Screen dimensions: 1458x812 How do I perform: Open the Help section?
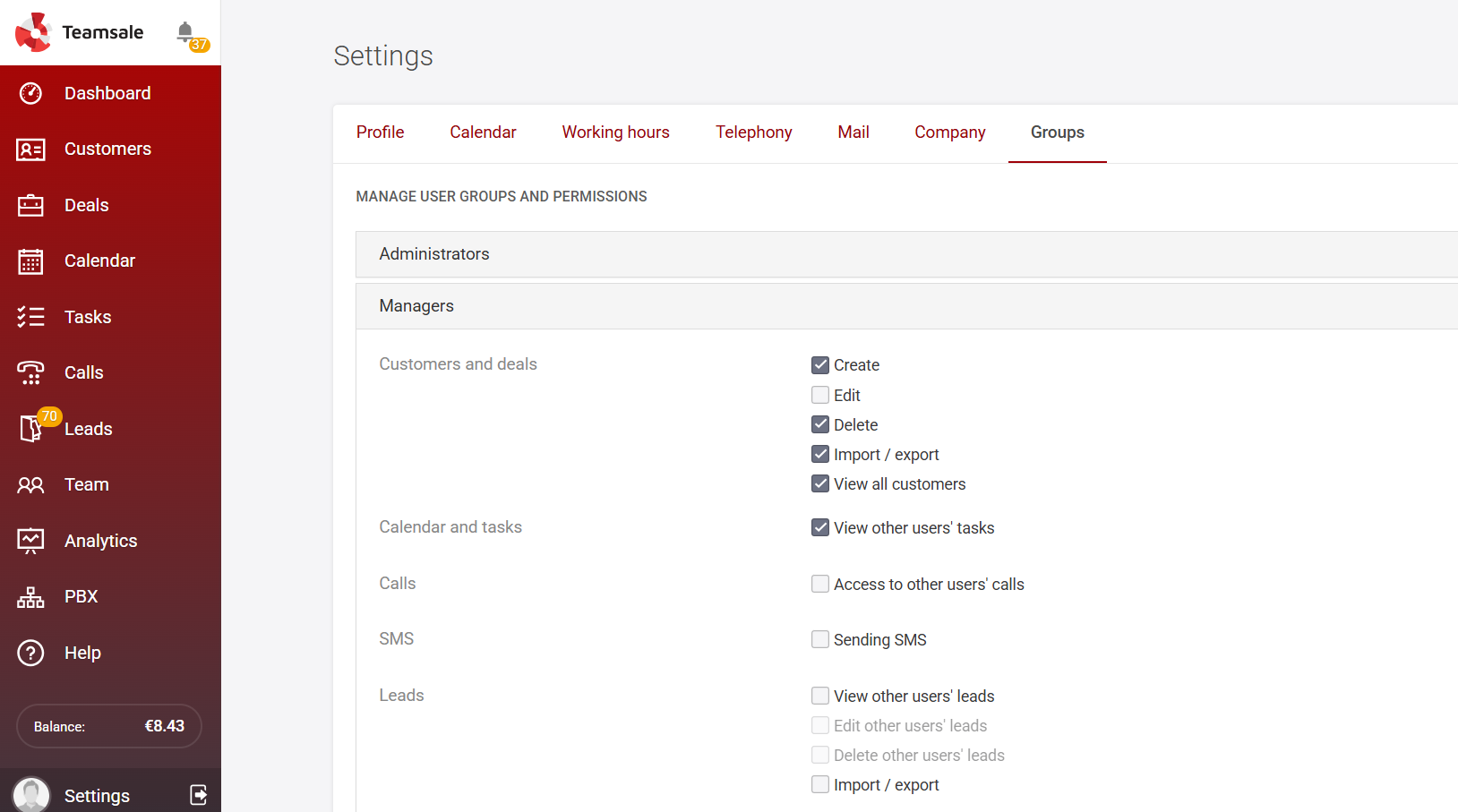pos(81,653)
